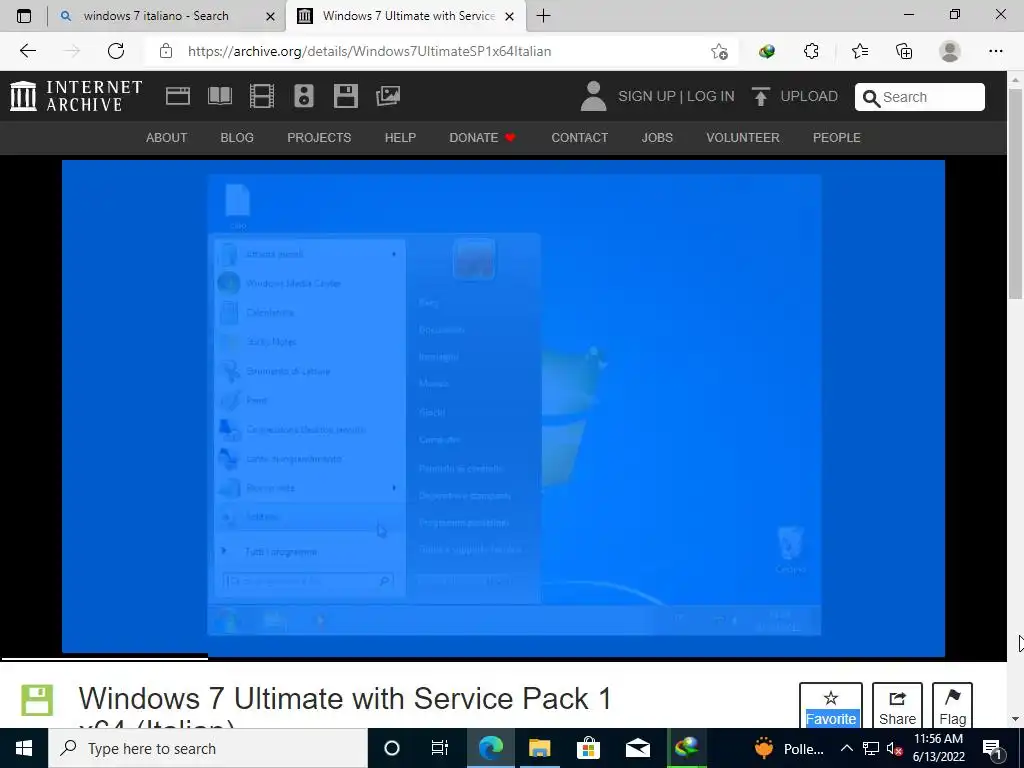
Task: Open the Images icon in Archive navbar
Action: tap(388, 96)
